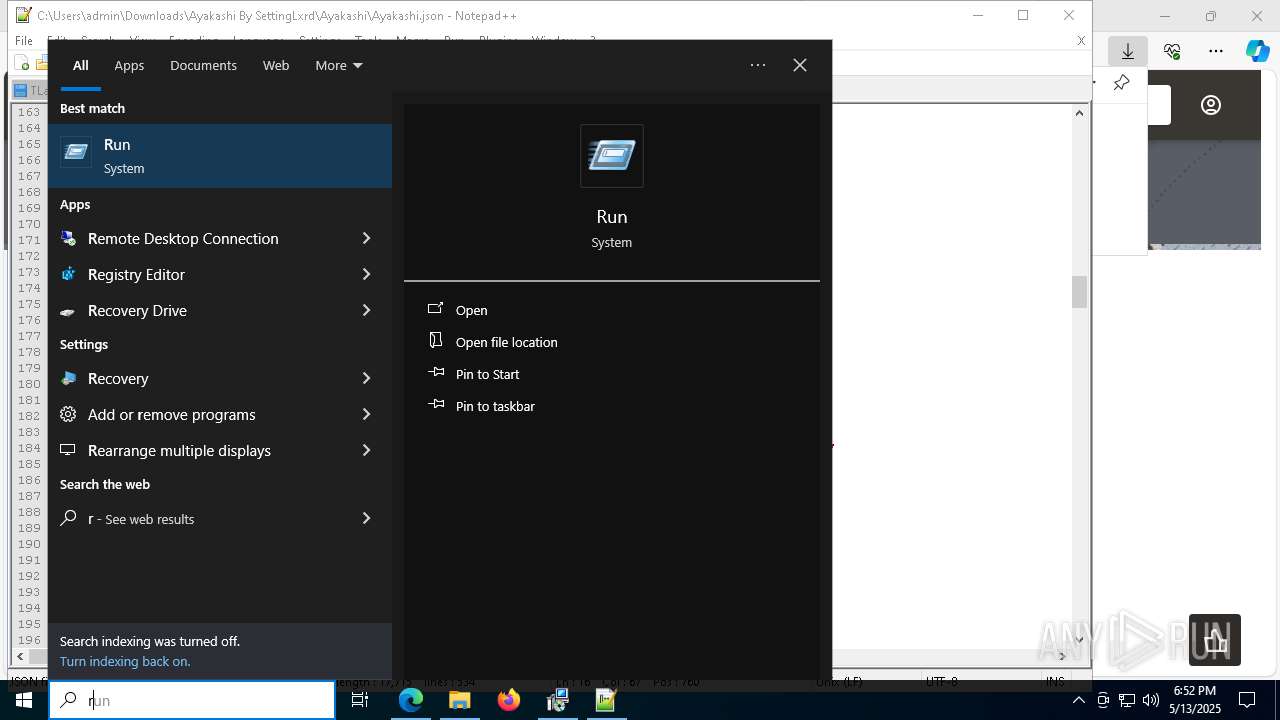Viewport: 1280px width, 720px height.
Task: Show hidden system tray icons
Action: [x=1078, y=700]
